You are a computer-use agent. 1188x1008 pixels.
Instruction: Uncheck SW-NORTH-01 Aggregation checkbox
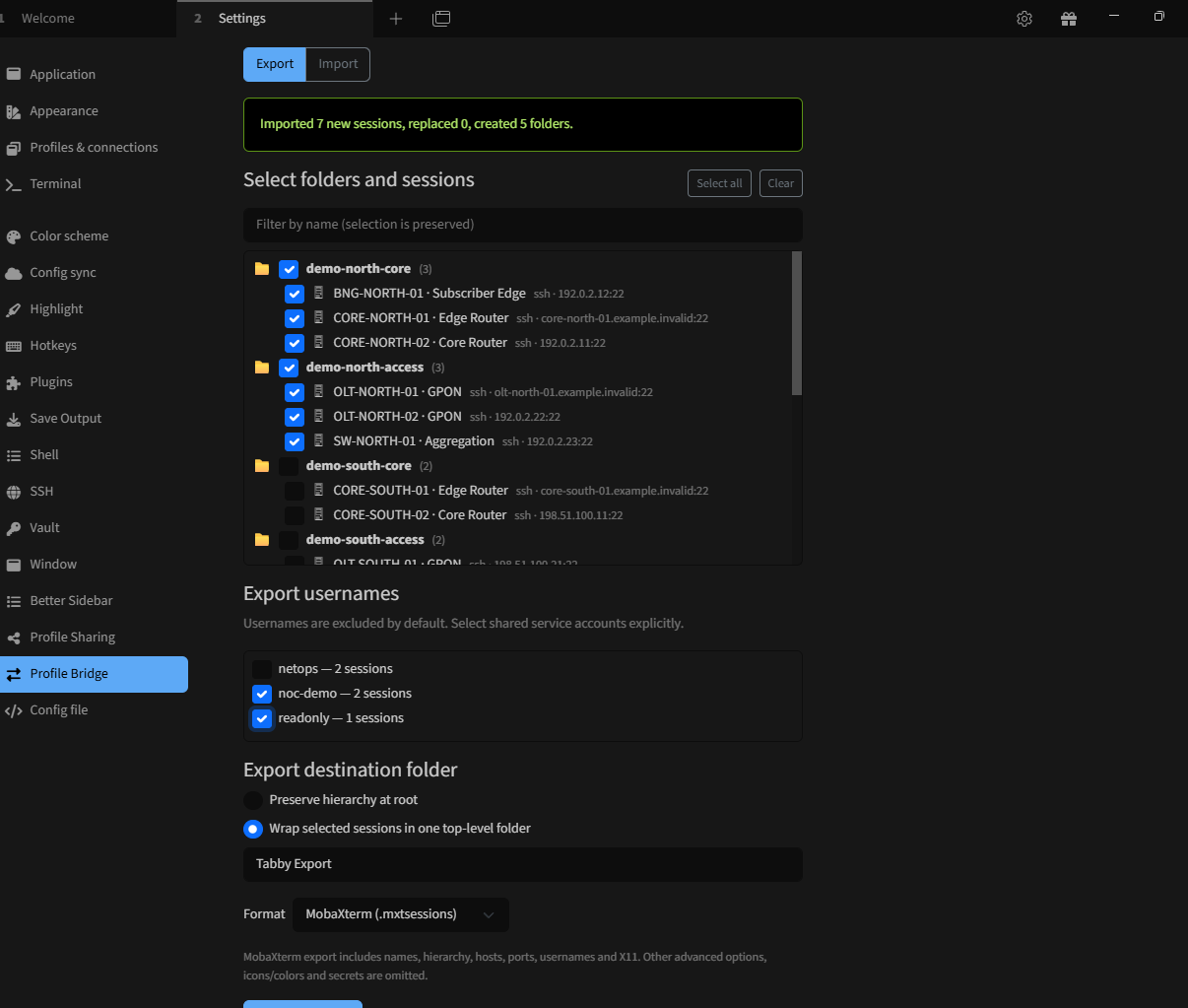pyautogui.click(x=294, y=441)
